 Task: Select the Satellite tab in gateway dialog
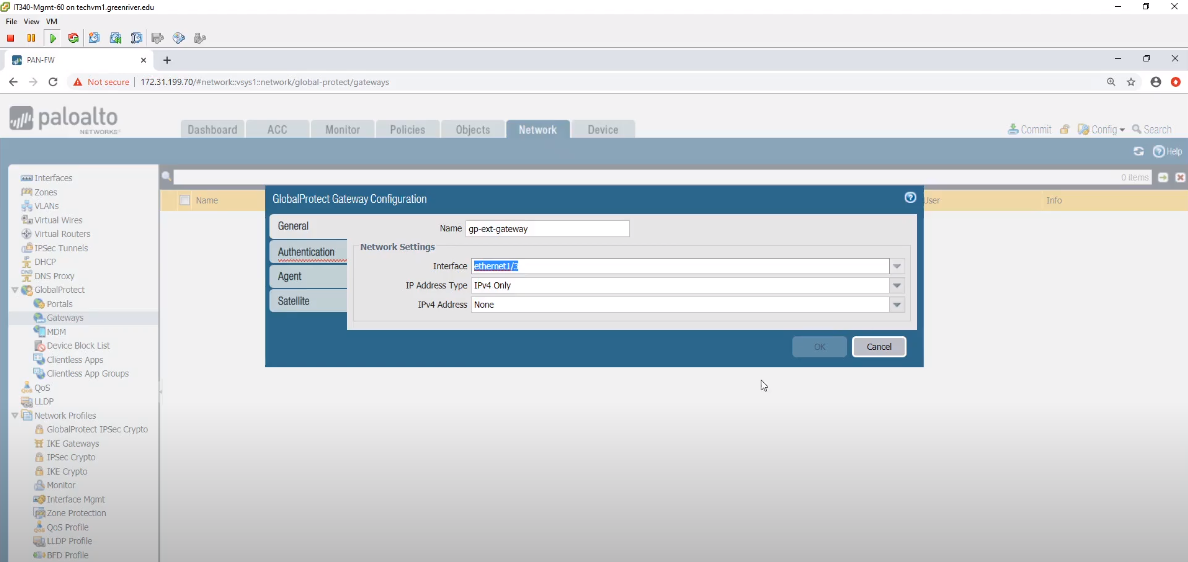(308, 301)
